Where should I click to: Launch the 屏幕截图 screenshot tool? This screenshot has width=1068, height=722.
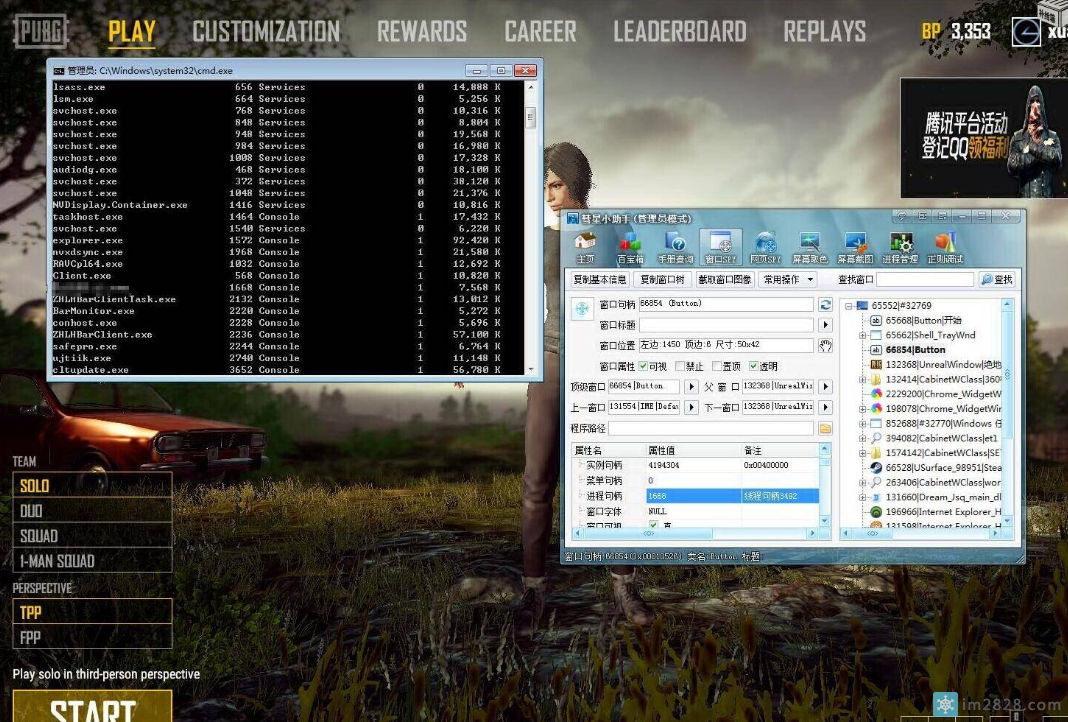click(x=855, y=246)
